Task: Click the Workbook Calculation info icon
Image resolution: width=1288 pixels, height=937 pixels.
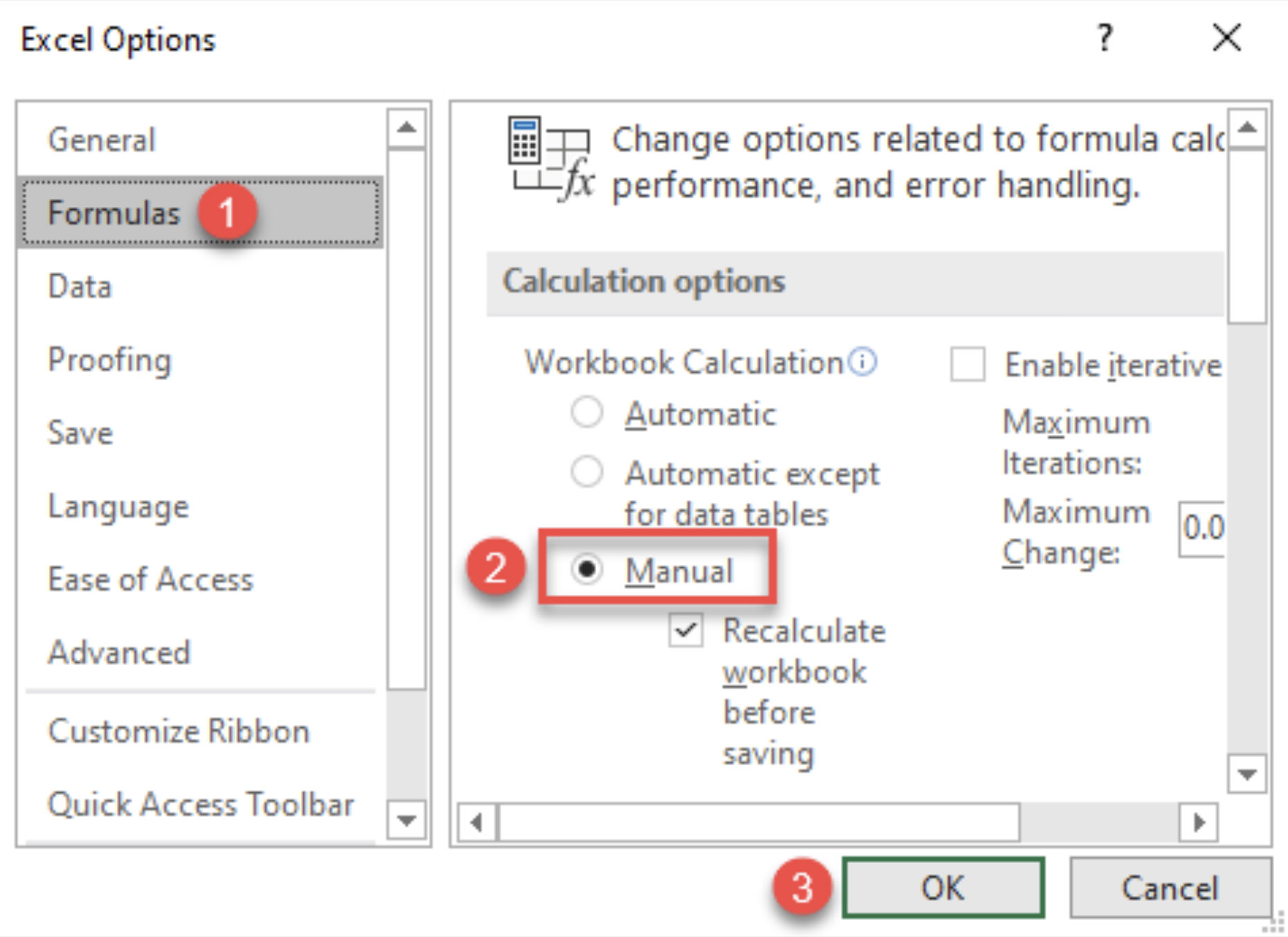Action: point(863,362)
